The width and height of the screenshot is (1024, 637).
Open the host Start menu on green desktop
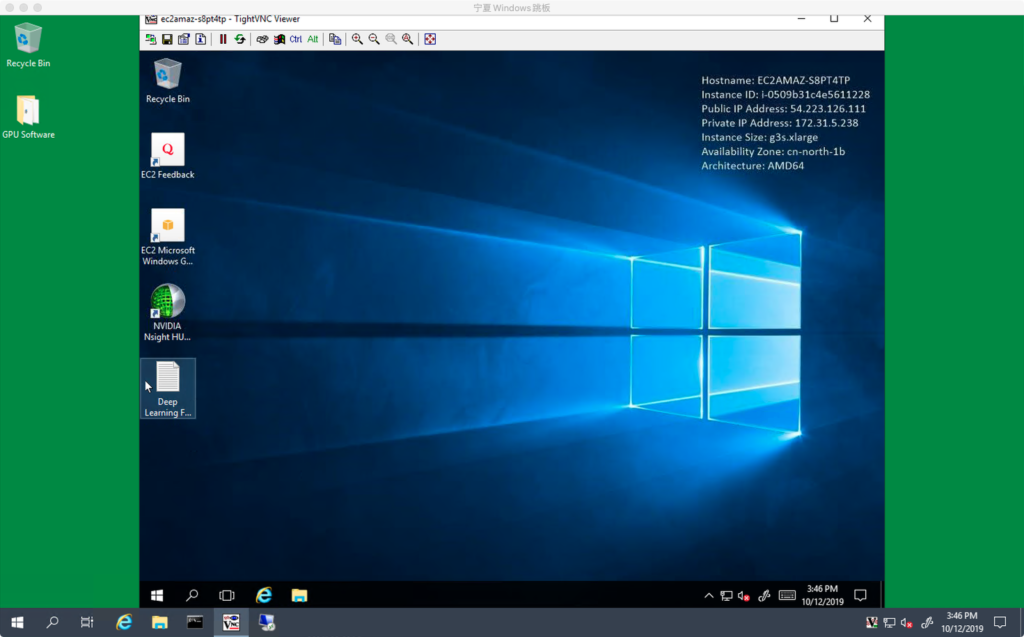17,622
